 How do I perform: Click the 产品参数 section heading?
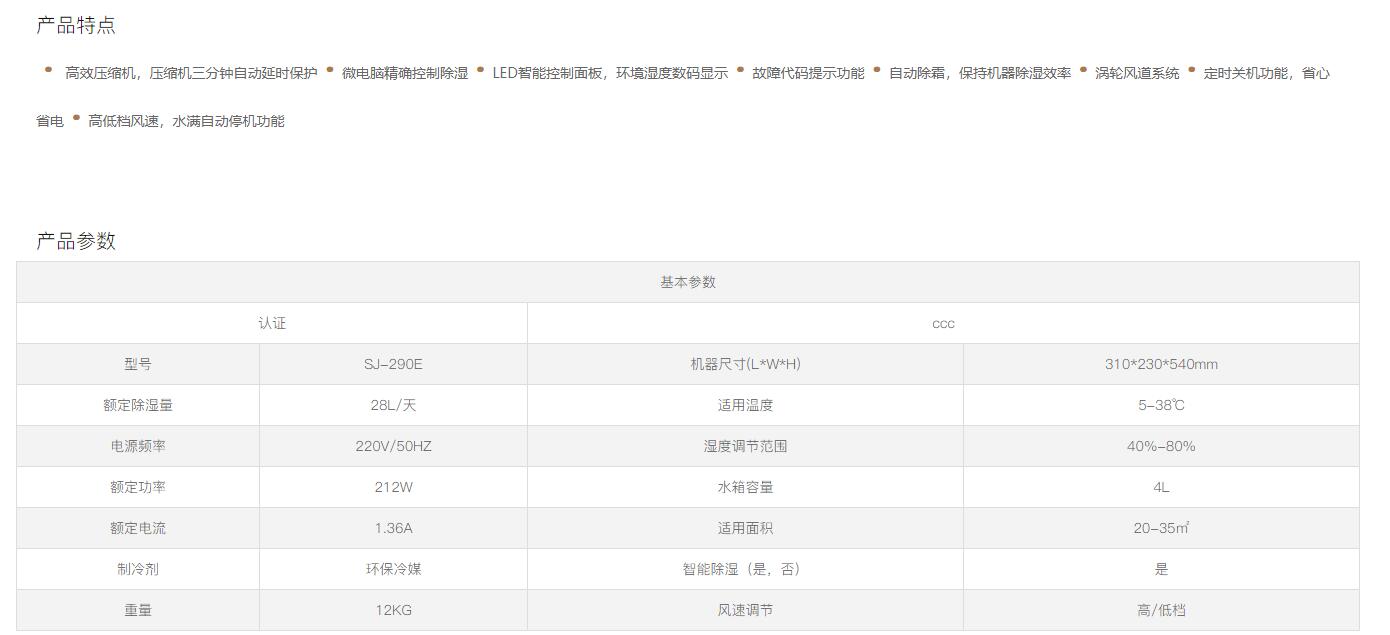76,241
